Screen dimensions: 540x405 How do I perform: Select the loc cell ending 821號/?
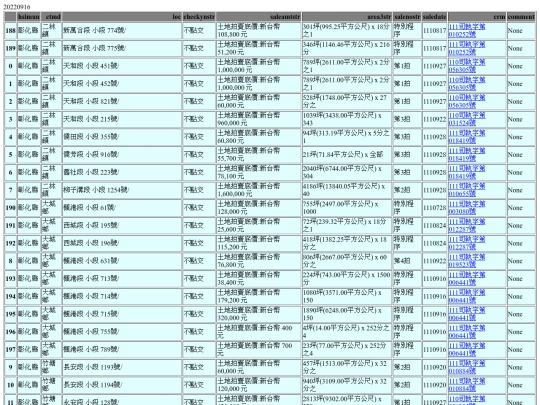pyautogui.click(x=122, y=102)
